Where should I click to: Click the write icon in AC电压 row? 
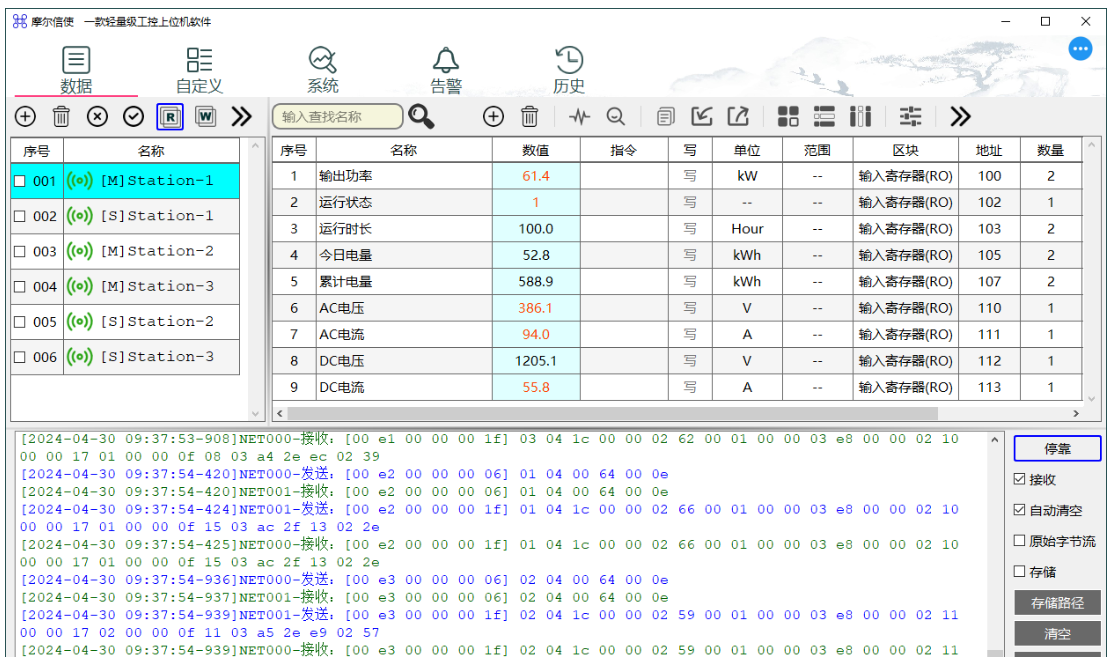690,308
